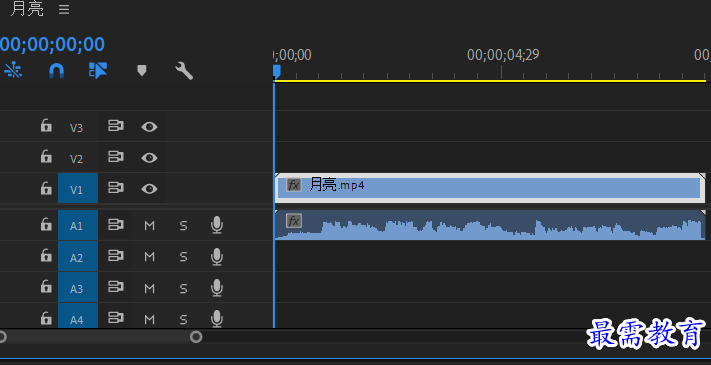
Task: Enable voice-over record on A4
Action: click(217, 319)
